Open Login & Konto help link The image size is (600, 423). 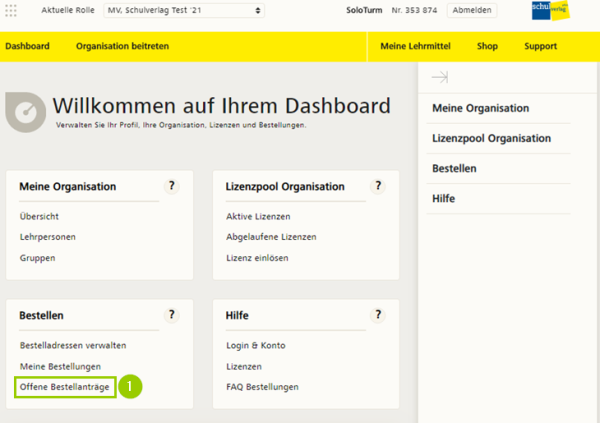(256, 345)
